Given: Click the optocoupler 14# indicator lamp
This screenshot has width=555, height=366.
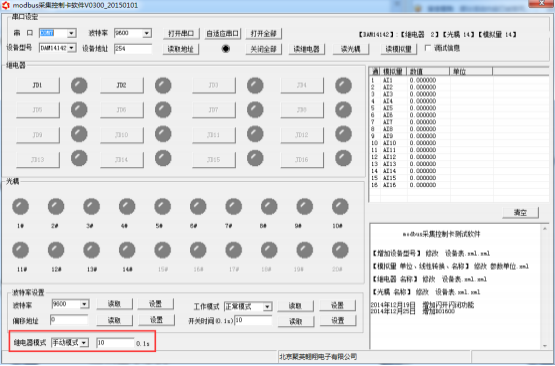Looking at the screenshot, I should click(127, 250).
